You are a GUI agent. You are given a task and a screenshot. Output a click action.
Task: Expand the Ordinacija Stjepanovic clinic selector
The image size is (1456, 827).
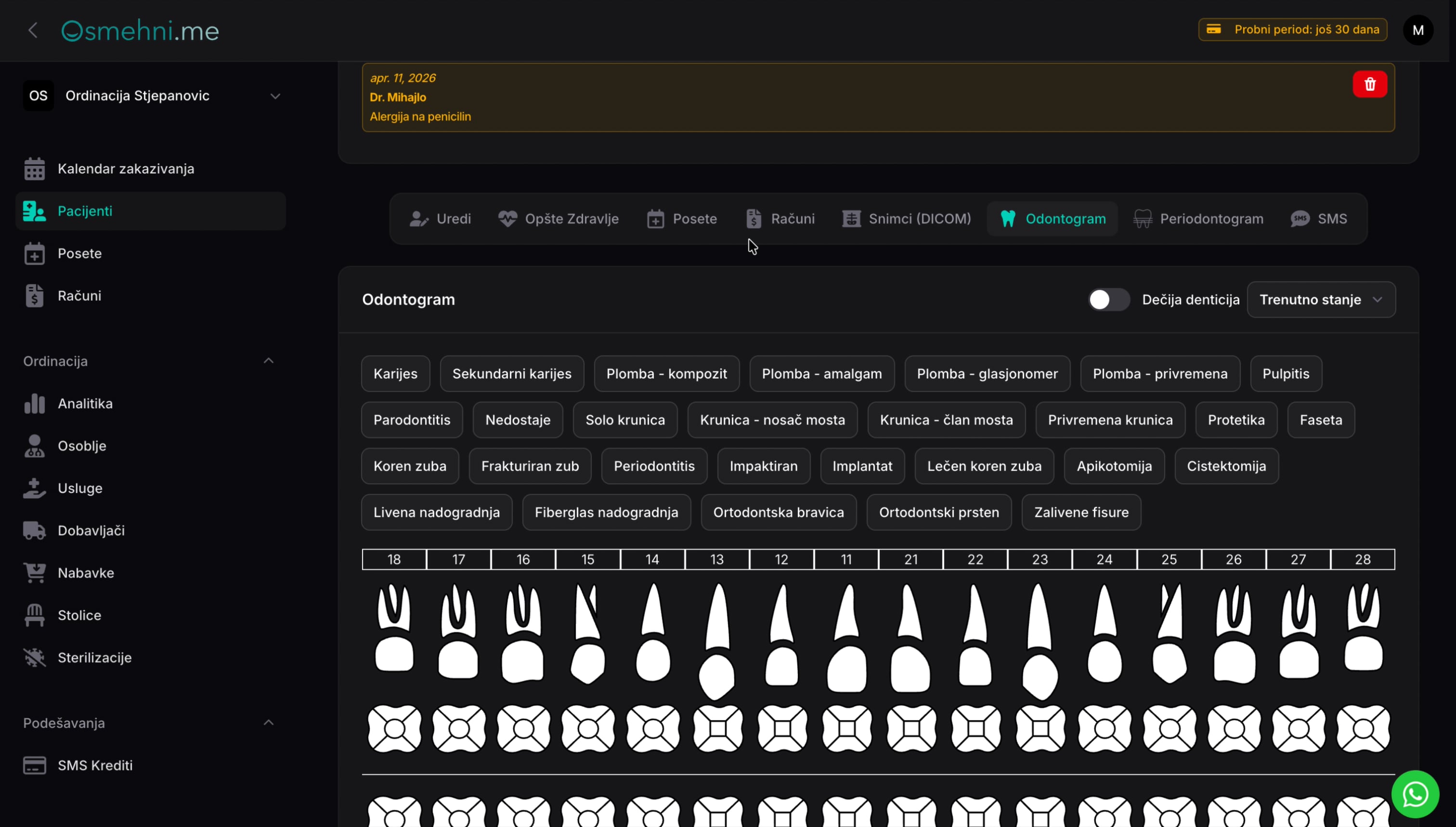(x=152, y=95)
